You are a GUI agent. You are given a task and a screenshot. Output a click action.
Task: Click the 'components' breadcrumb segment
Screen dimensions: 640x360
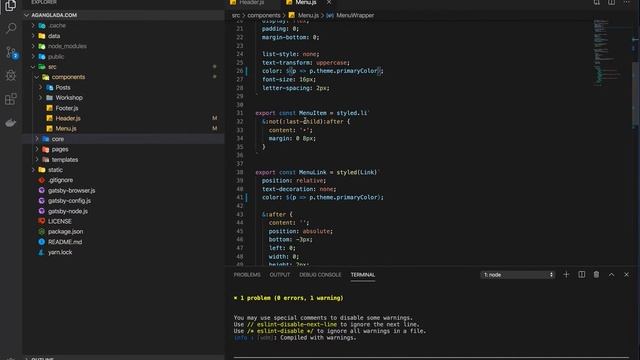pos(264,15)
